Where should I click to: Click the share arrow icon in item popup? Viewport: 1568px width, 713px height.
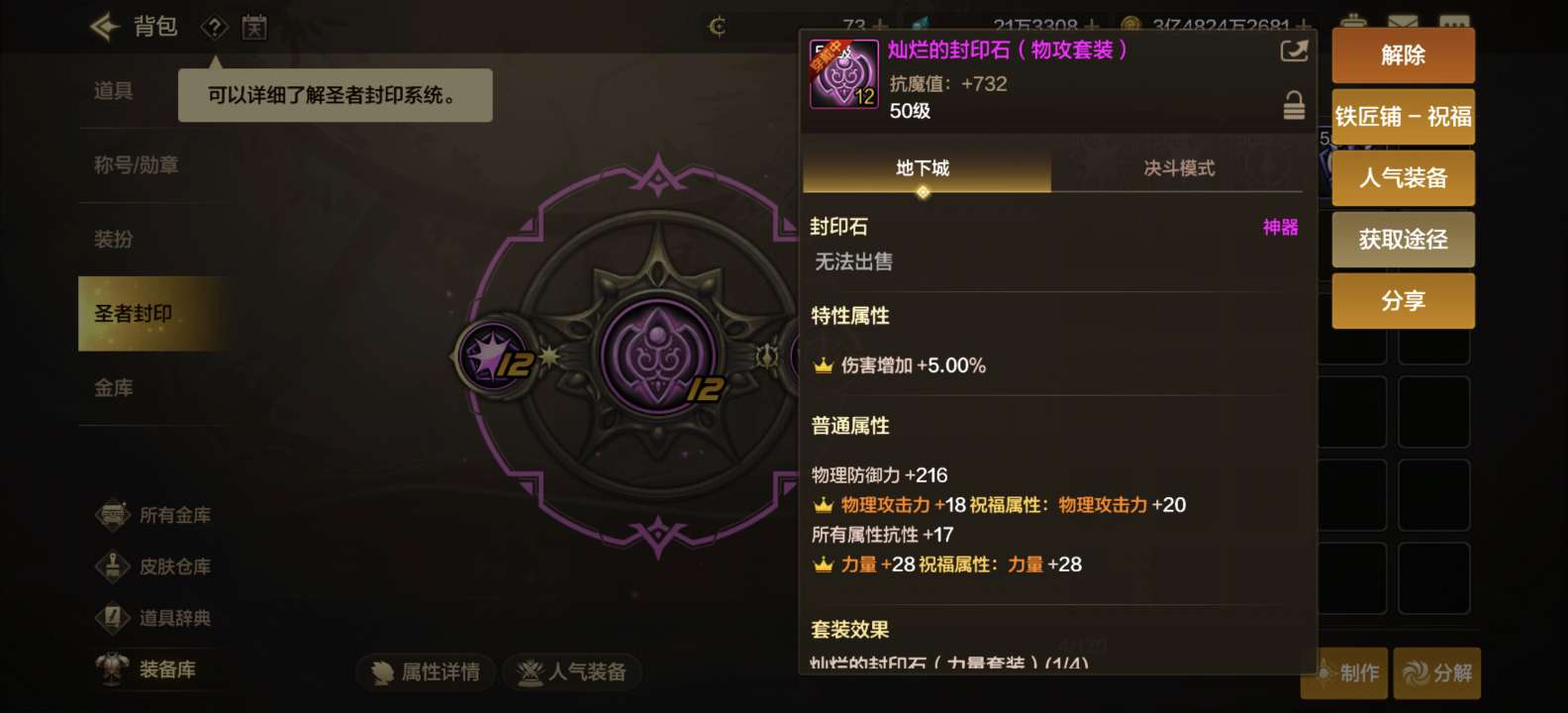coord(1294,51)
